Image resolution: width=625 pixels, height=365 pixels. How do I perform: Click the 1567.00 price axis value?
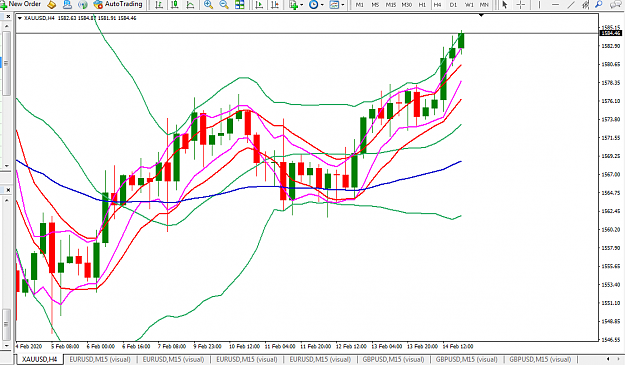click(x=610, y=174)
